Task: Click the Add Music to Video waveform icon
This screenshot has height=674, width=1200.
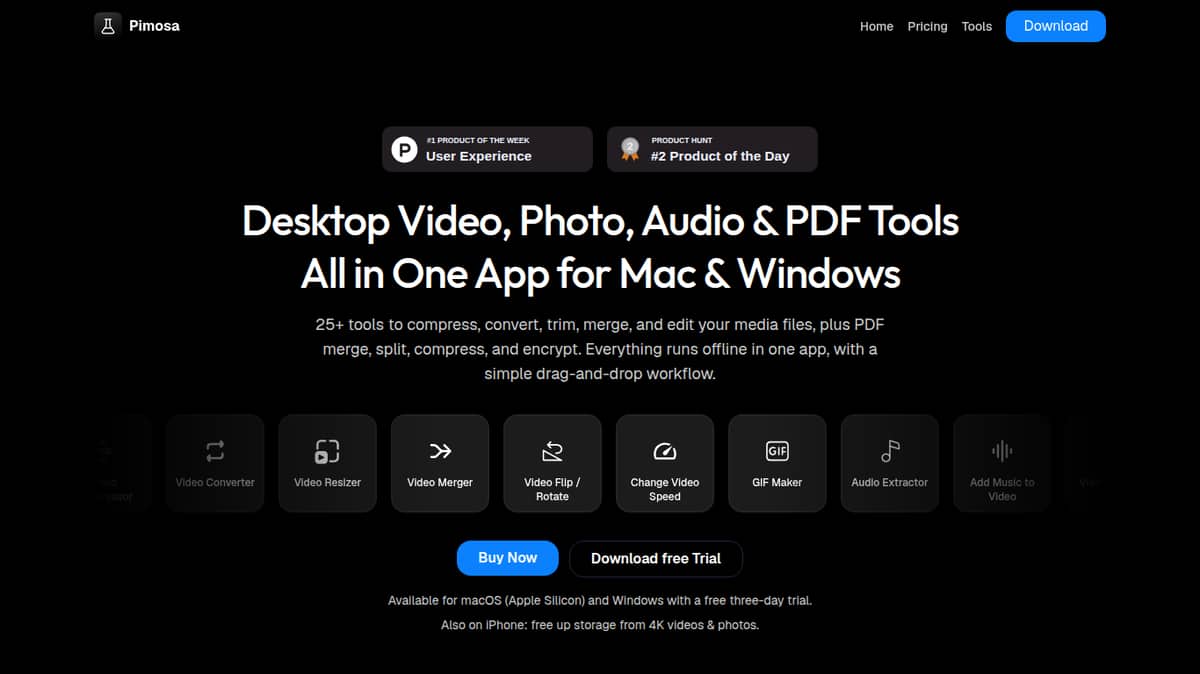Action: [1002, 451]
